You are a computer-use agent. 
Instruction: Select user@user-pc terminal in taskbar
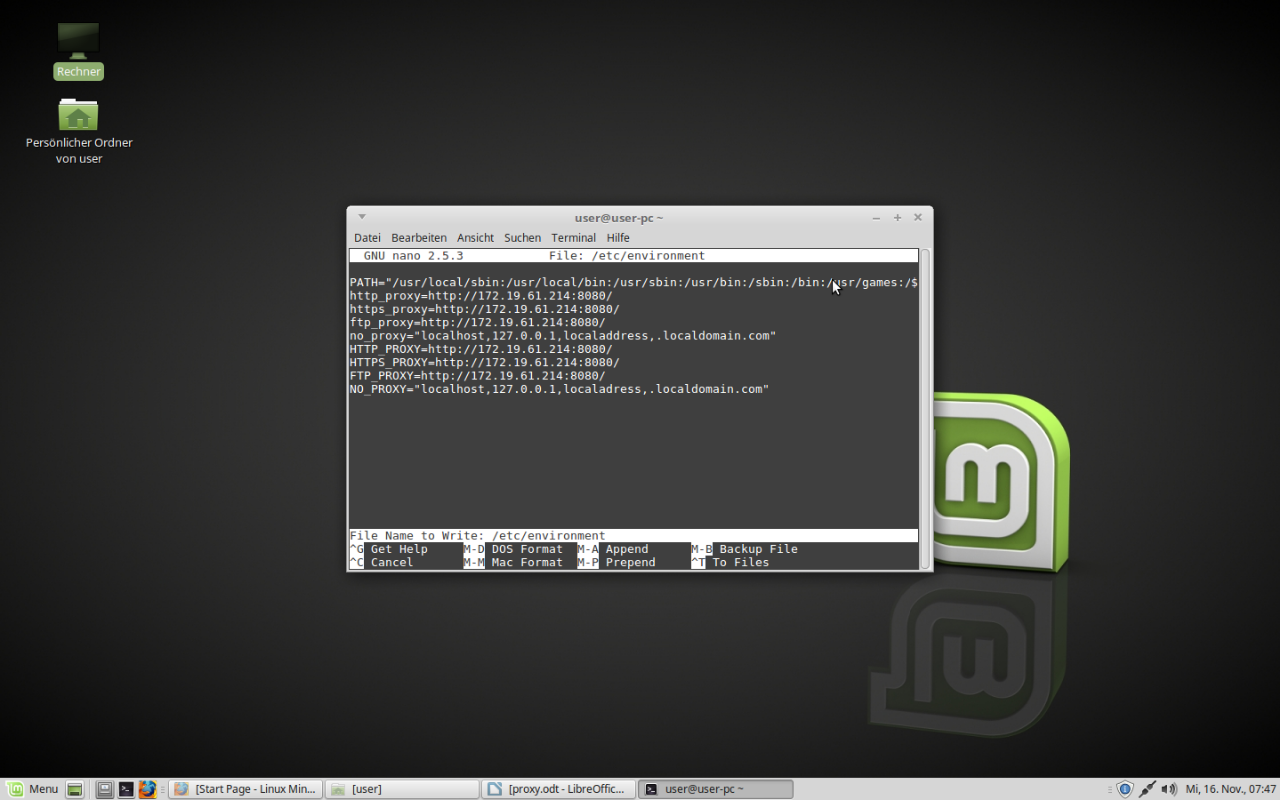click(x=715, y=789)
